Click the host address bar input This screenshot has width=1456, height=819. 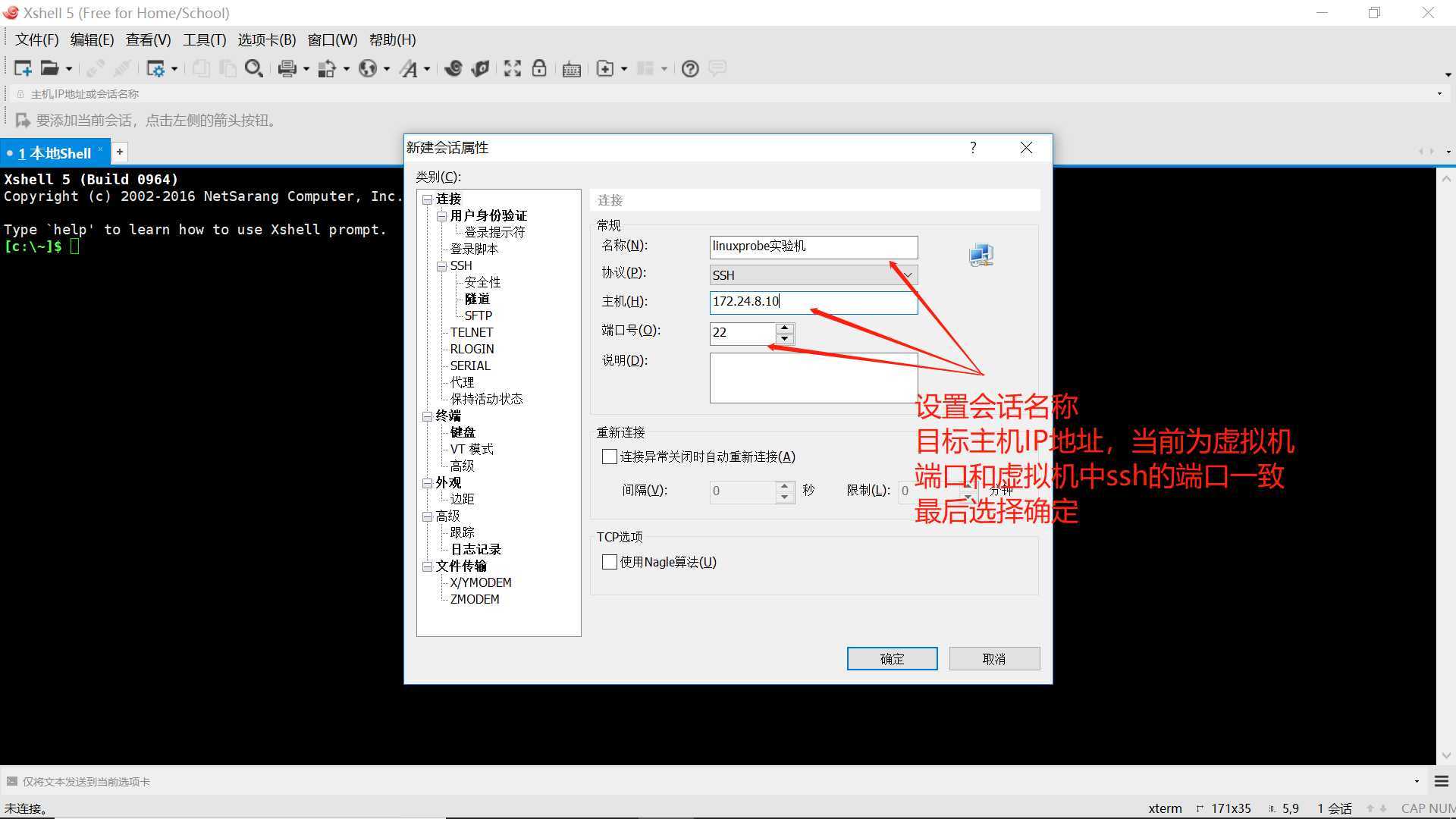click(x=728, y=94)
